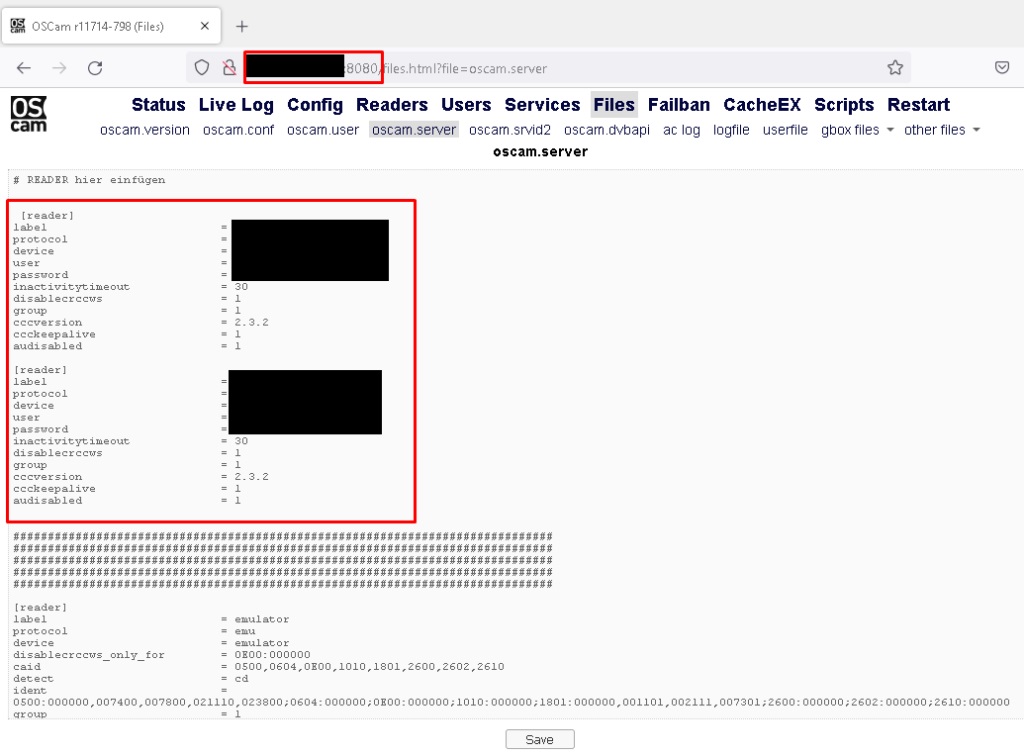Open the Users page

click(x=466, y=104)
